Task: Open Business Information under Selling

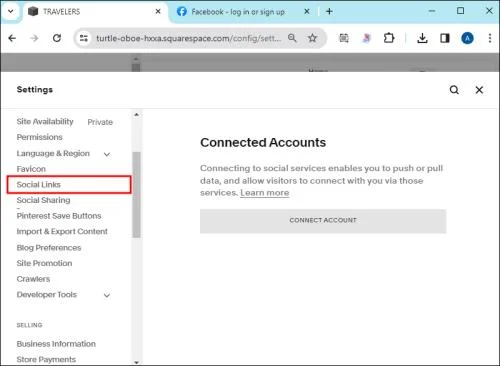Action: [x=56, y=344]
